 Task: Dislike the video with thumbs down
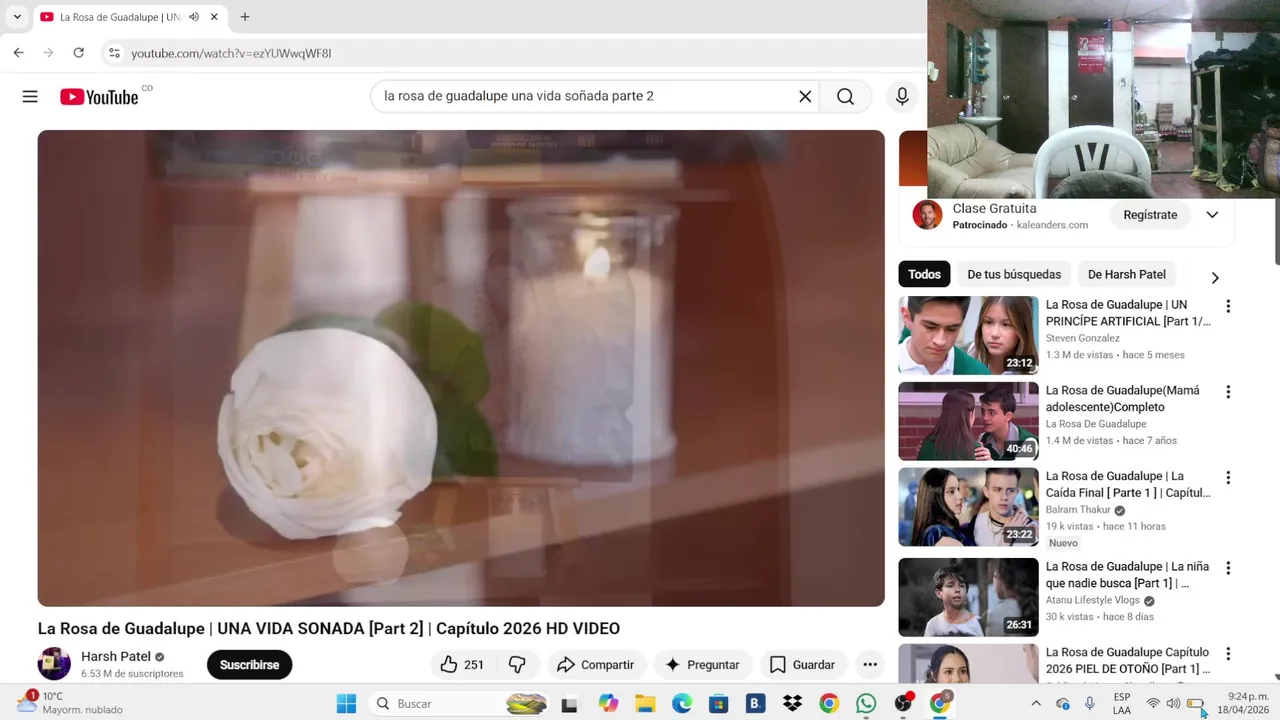[x=517, y=665]
